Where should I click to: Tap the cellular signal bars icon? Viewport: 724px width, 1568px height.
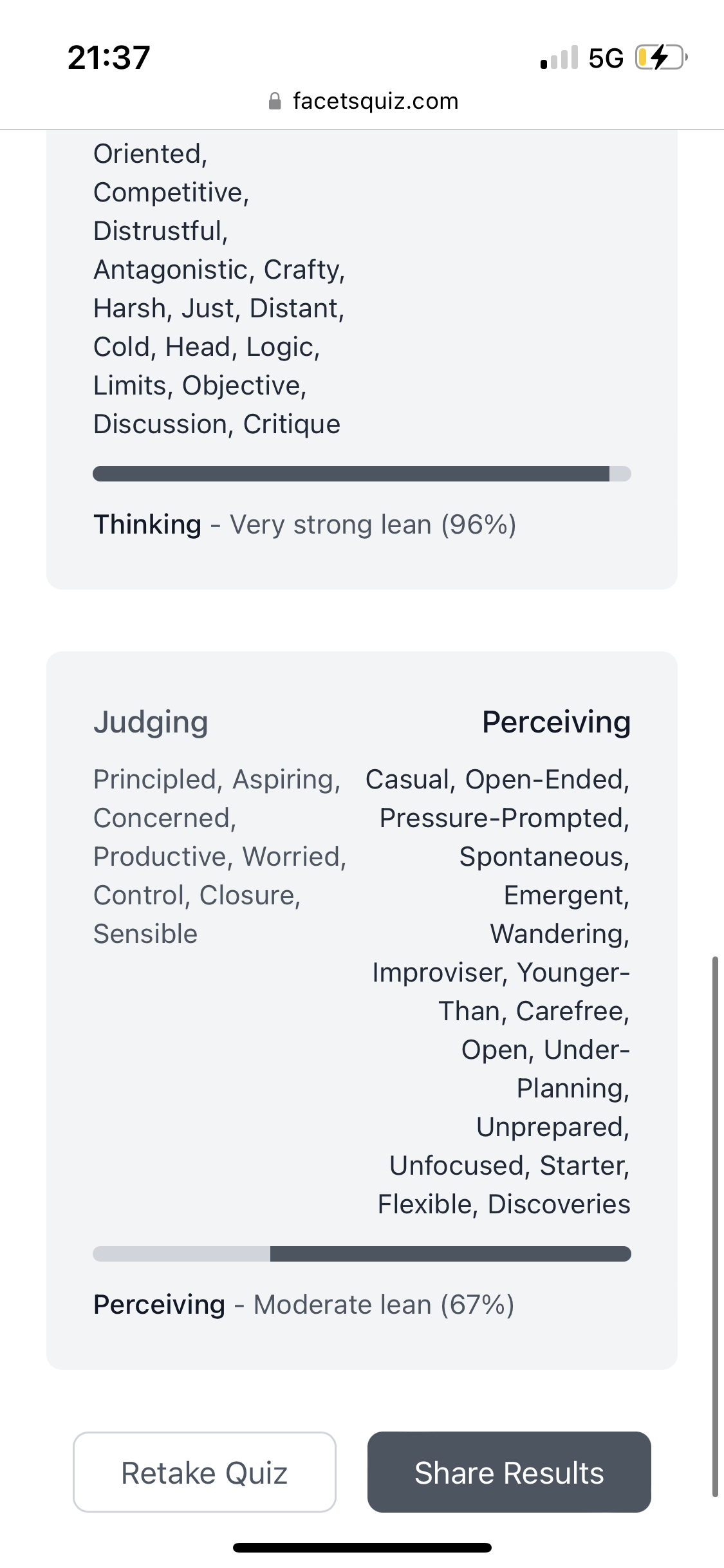point(559,58)
